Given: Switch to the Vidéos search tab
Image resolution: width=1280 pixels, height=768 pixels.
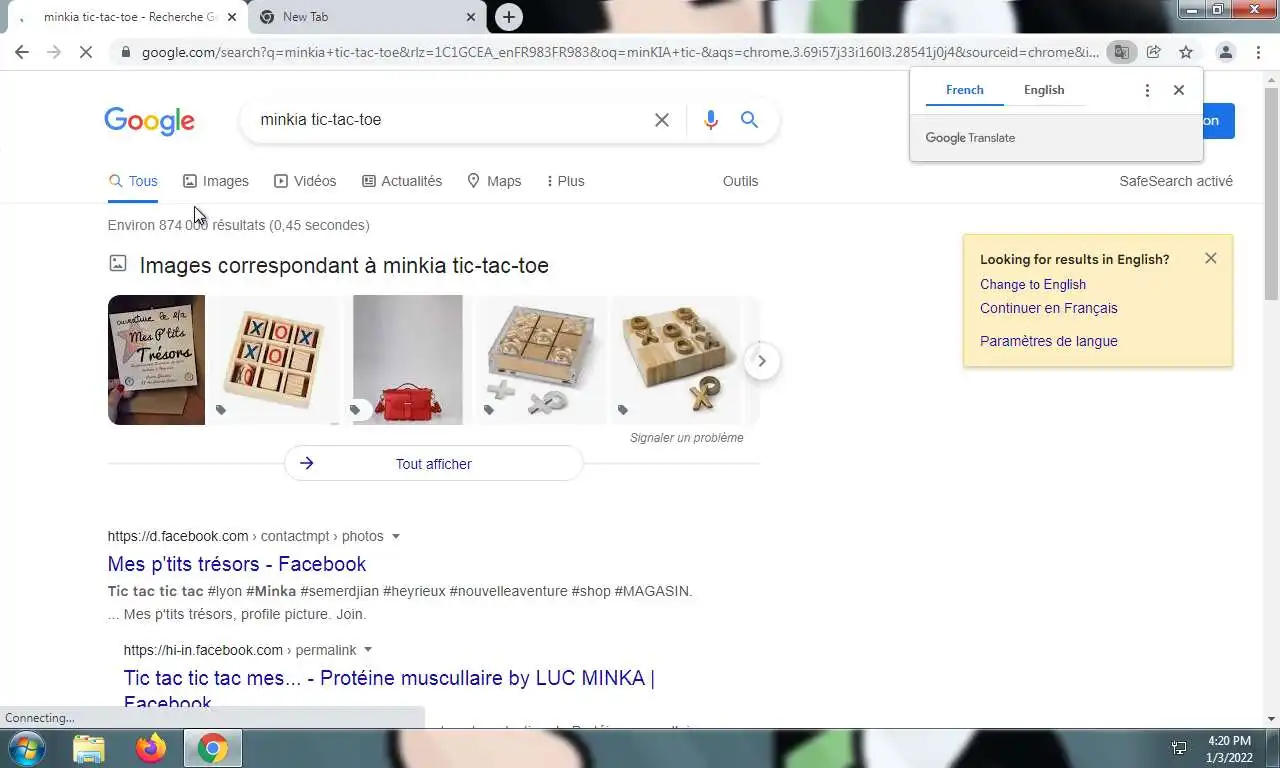Looking at the screenshot, I should [x=305, y=181].
